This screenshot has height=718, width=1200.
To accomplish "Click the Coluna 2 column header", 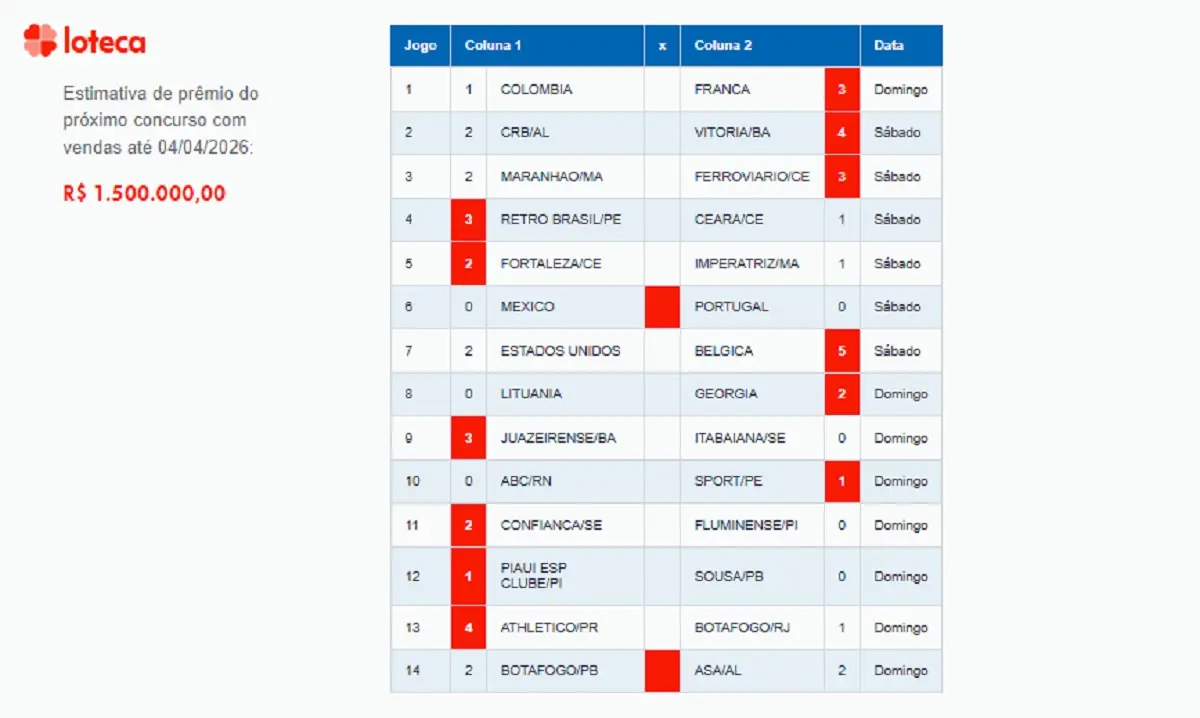I will (x=723, y=46).
